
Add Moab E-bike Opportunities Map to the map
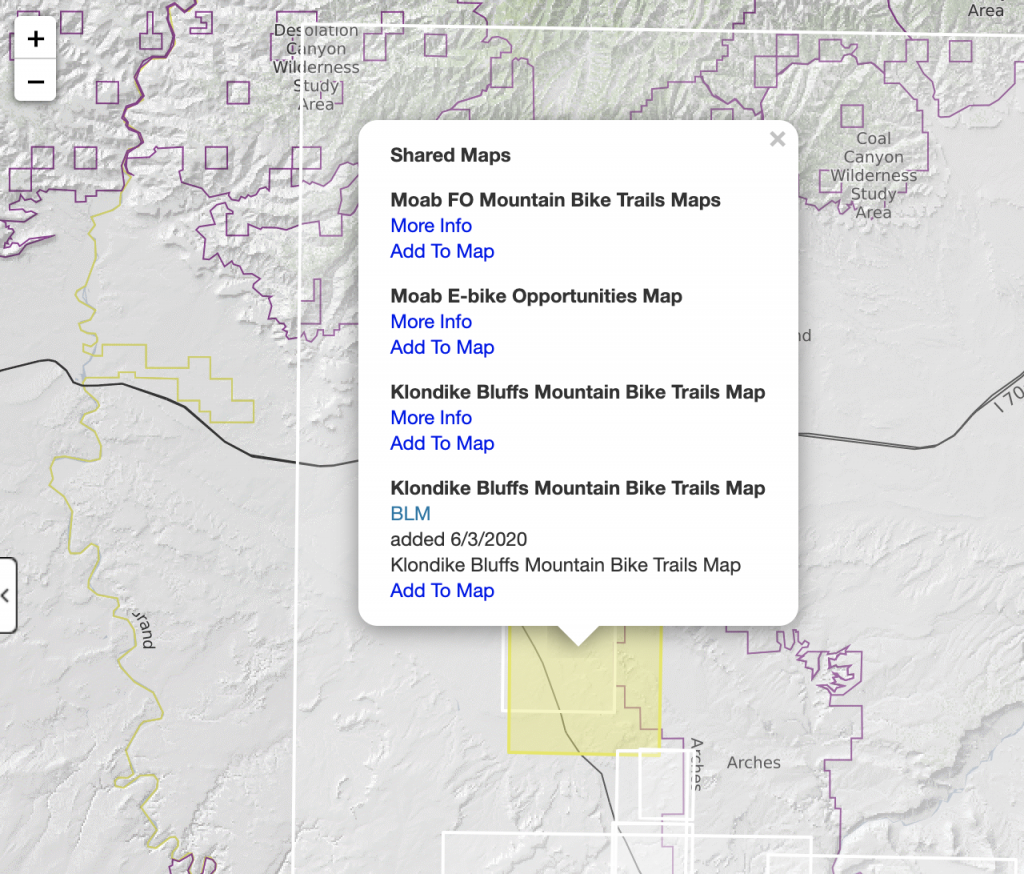(x=442, y=347)
